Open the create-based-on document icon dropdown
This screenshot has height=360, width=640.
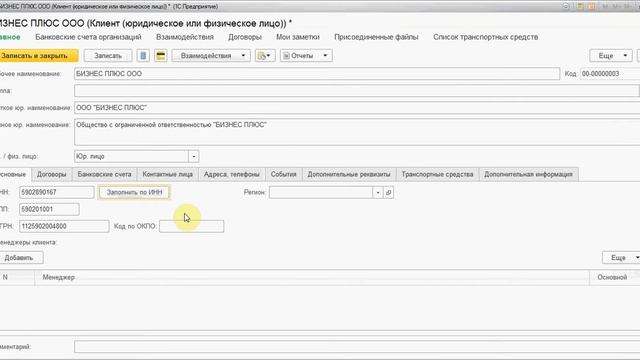pyautogui.click(x=265, y=56)
